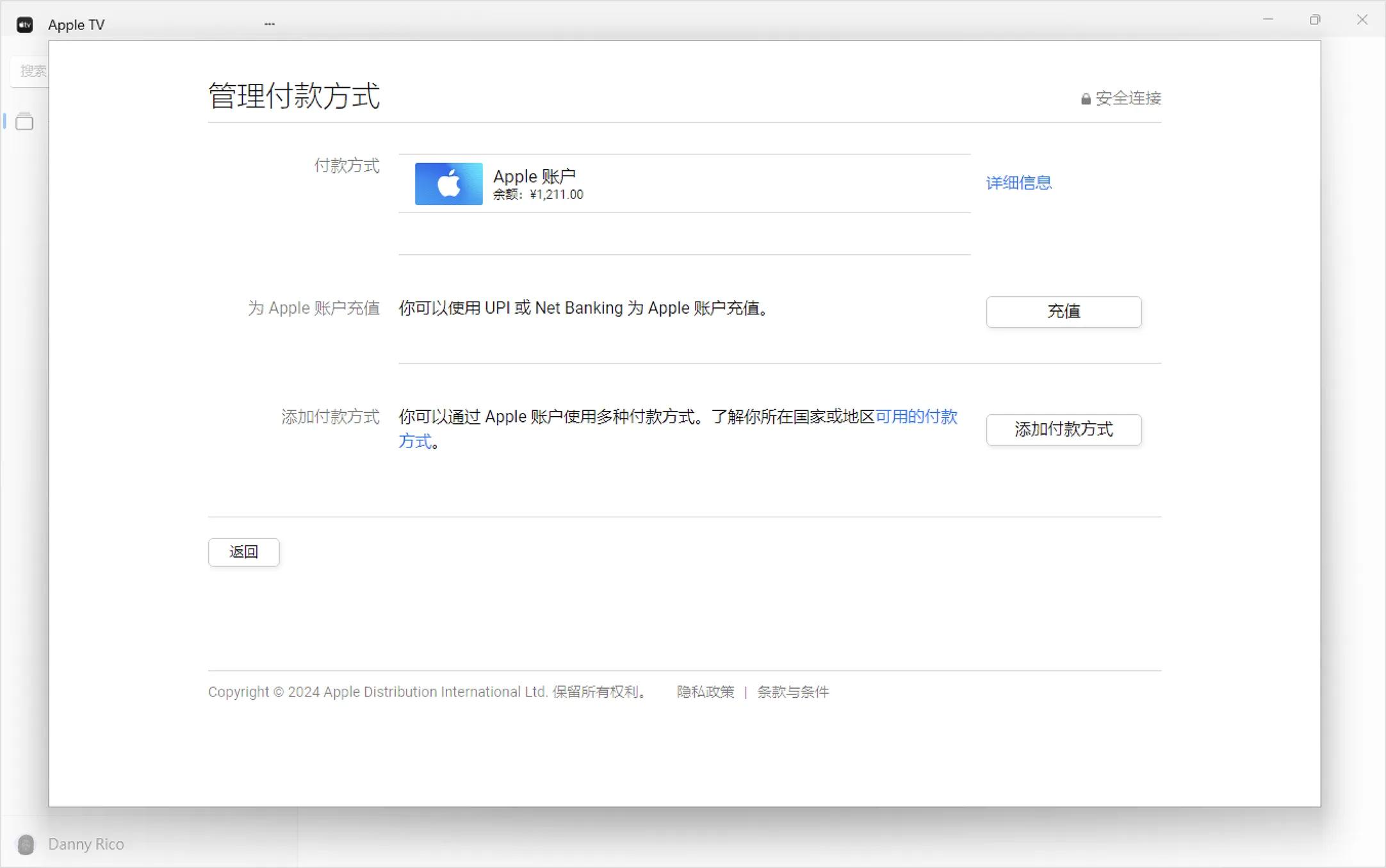Screen dimensions: 1386x868
Task: Click the overflow menu icon
Action: (x=268, y=24)
